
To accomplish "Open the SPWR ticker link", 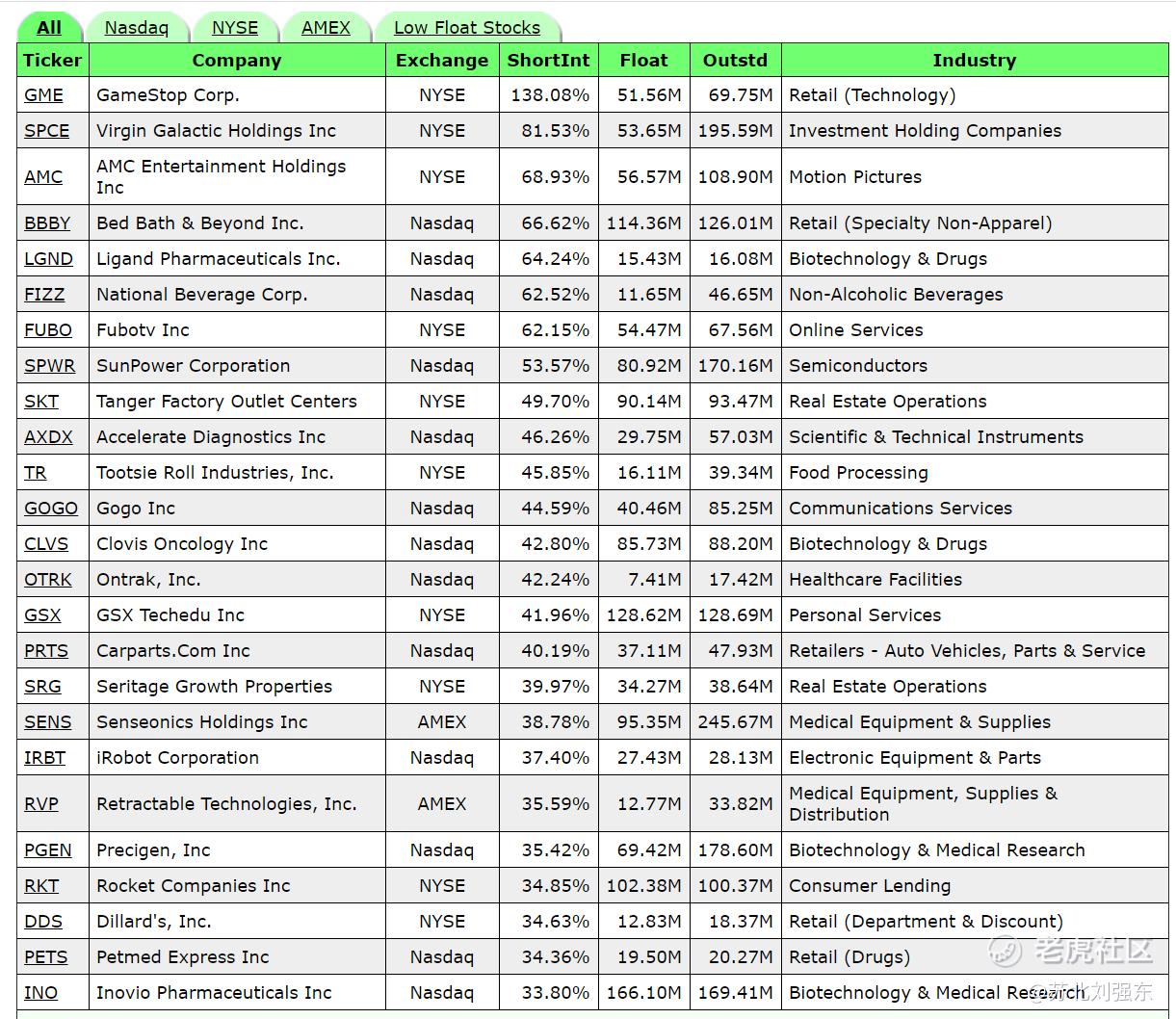I will [x=49, y=366].
